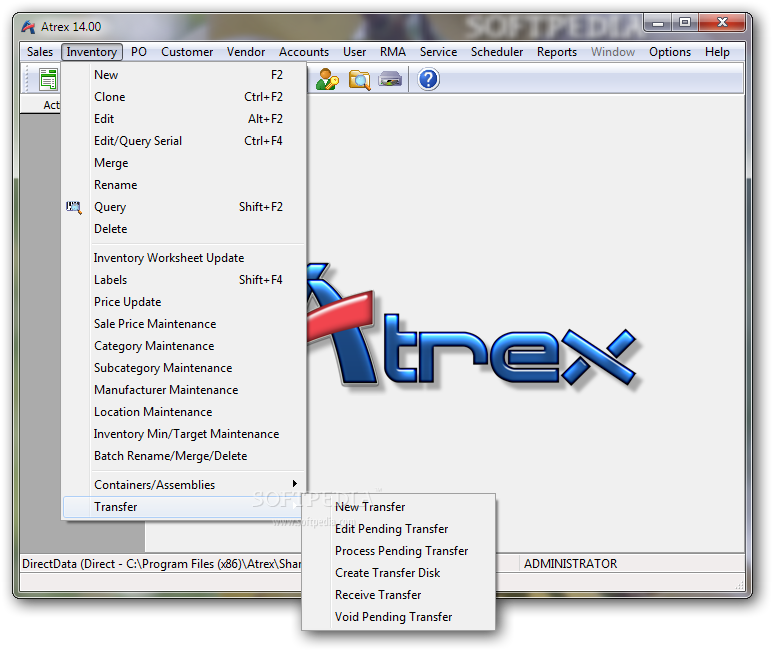
Task: Open Manufacturer Maintenance
Action: point(183,390)
